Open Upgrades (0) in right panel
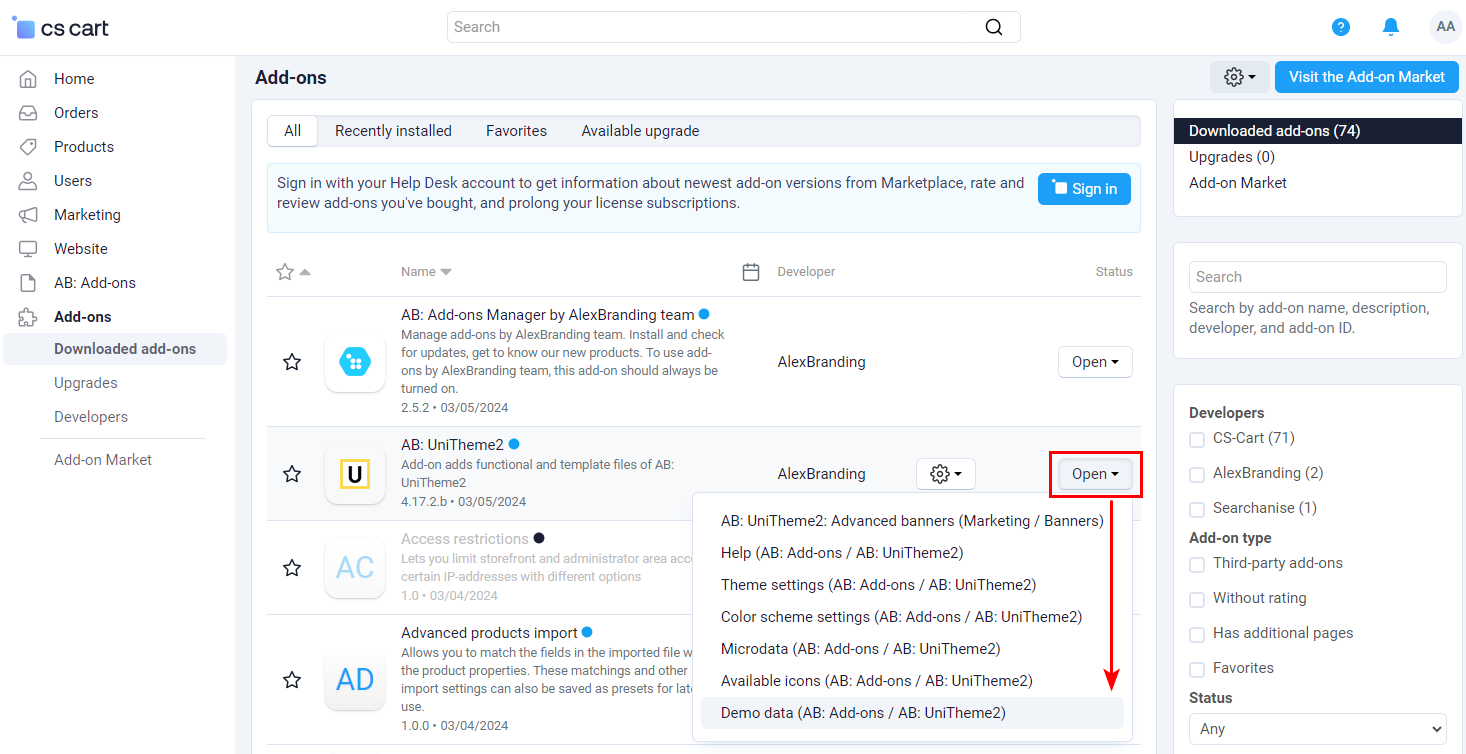 (x=1232, y=157)
